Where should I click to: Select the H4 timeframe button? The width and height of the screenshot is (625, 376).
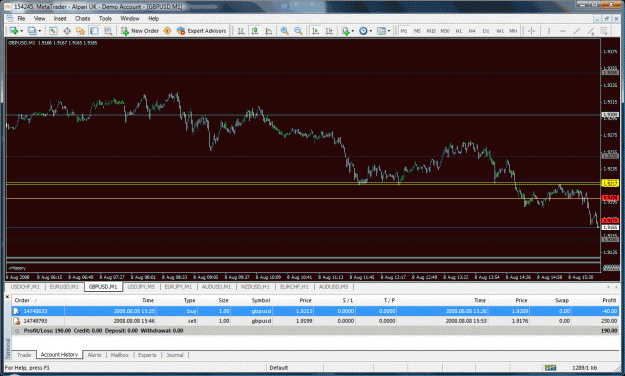[x=472, y=31]
